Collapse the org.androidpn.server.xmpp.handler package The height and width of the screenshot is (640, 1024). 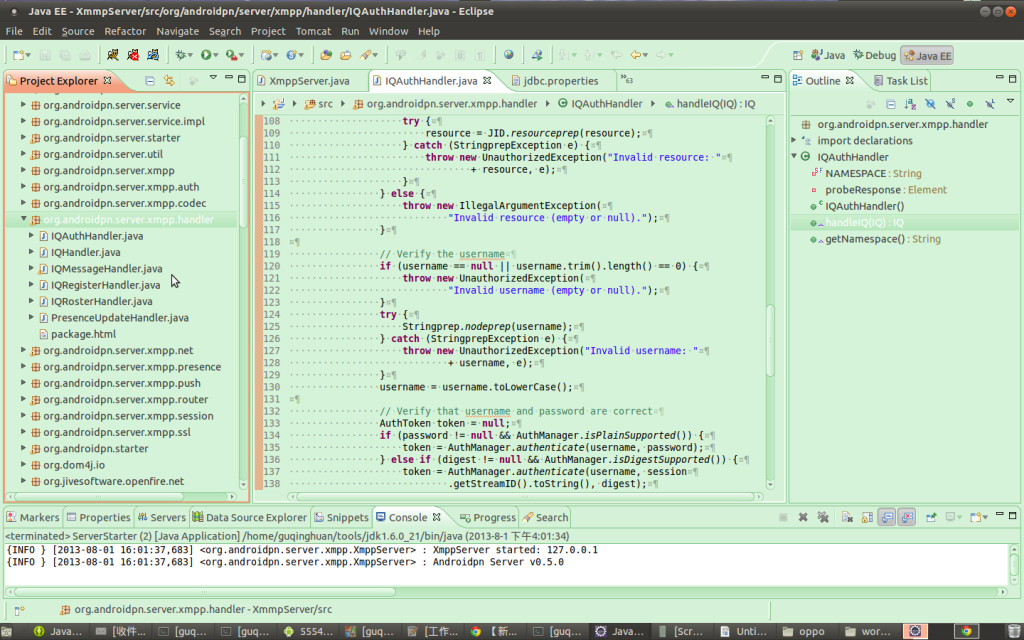click(x=24, y=219)
